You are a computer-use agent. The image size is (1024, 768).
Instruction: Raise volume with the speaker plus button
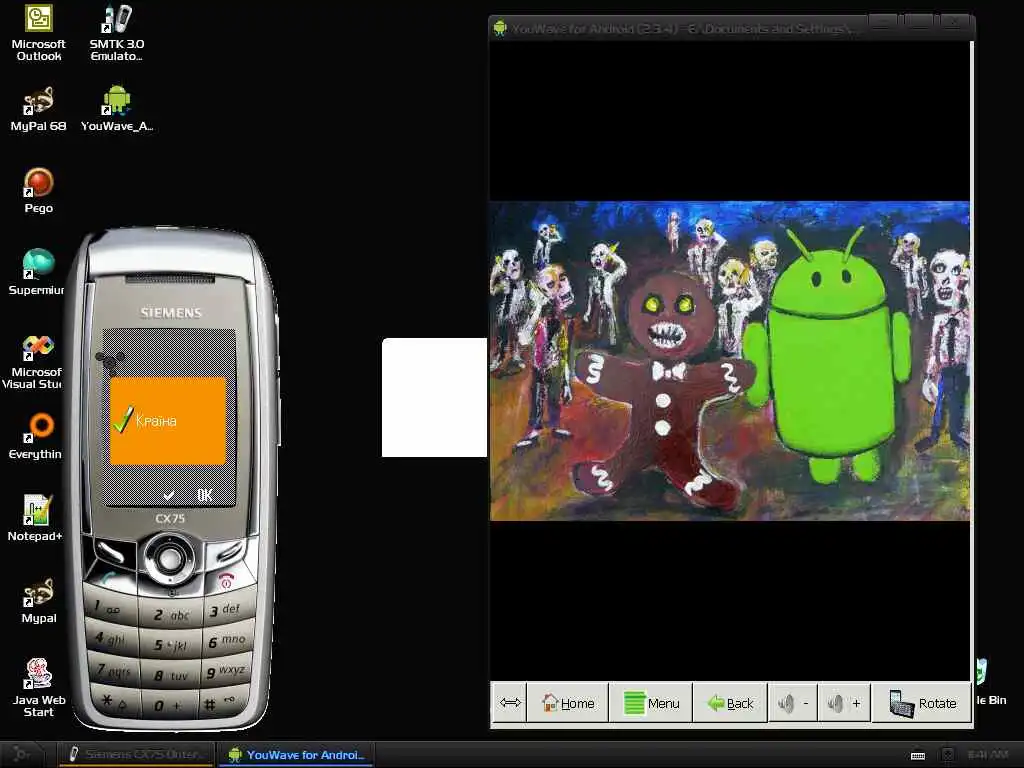[844, 703]
